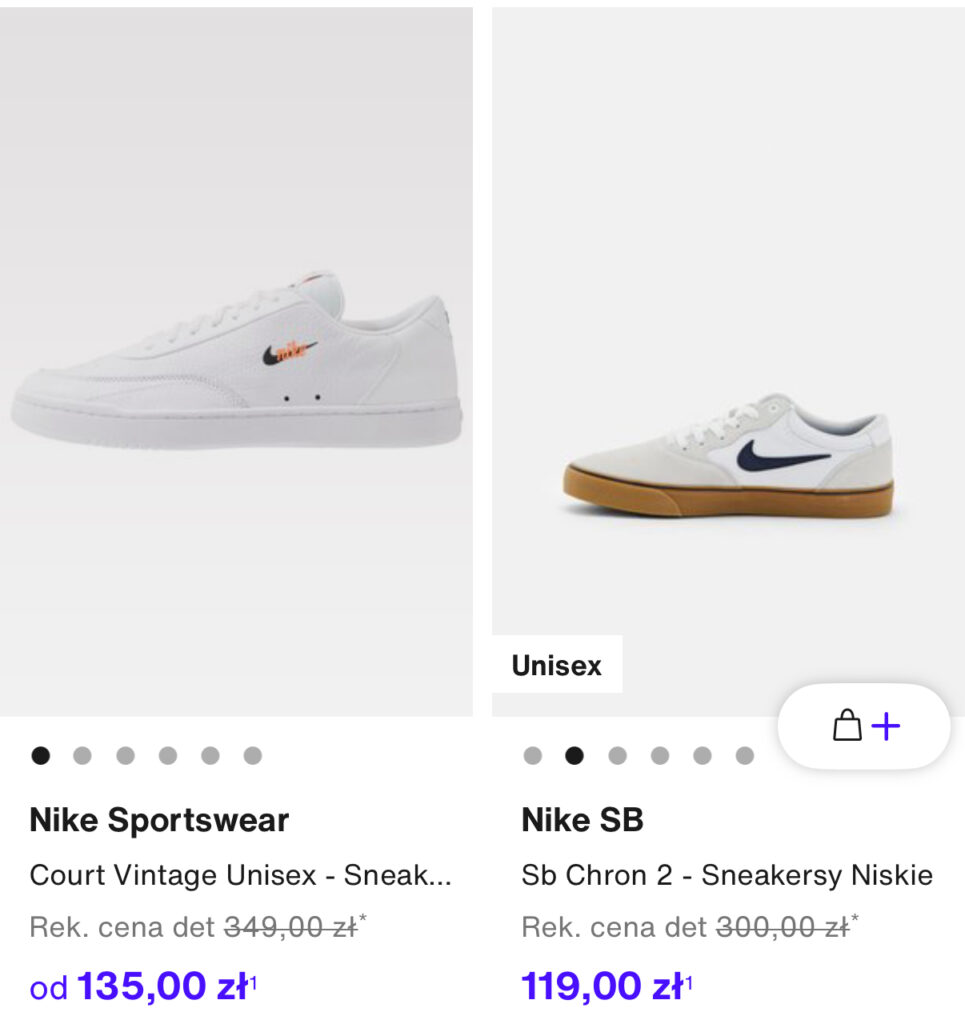Open the Sb Chron 2 gum-sole sneaker image
The image size is (965, 1024).
click(x=728, y=362)
